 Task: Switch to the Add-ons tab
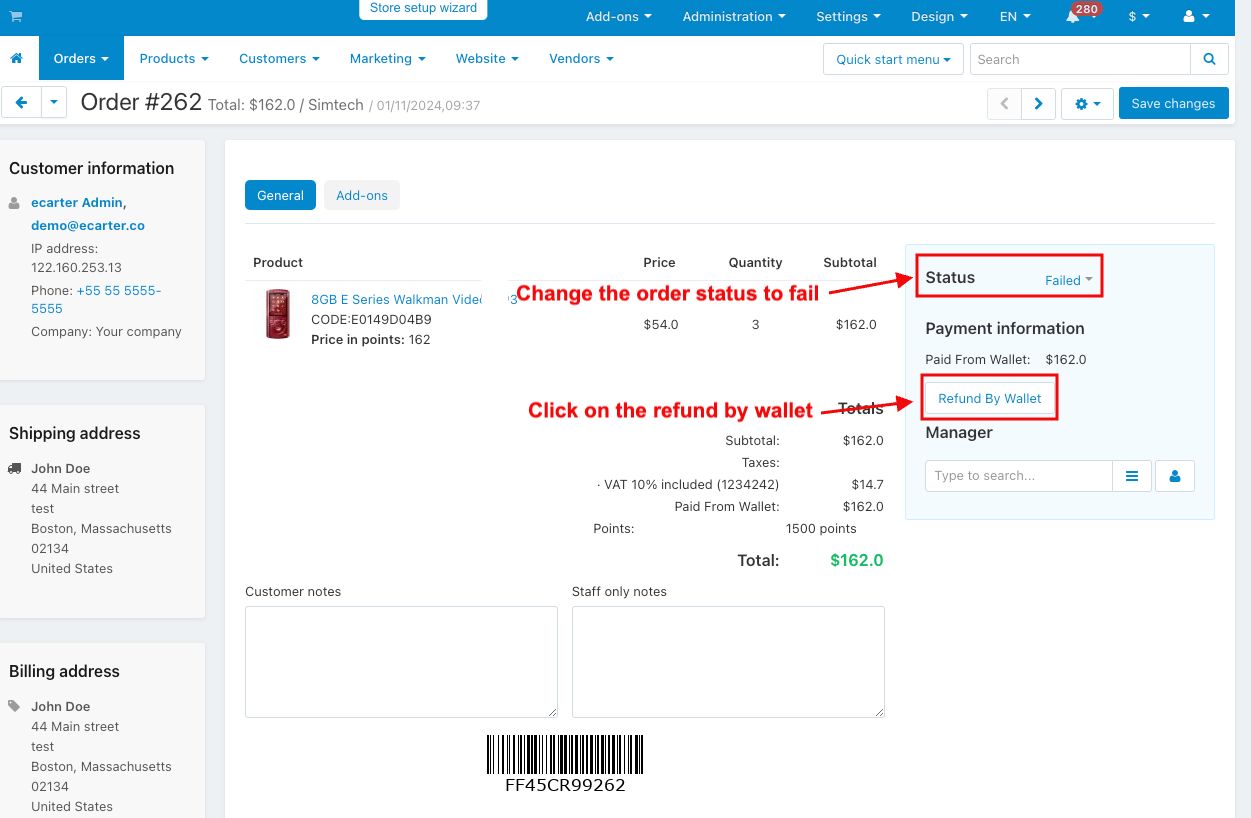click(x=362, y=195)
